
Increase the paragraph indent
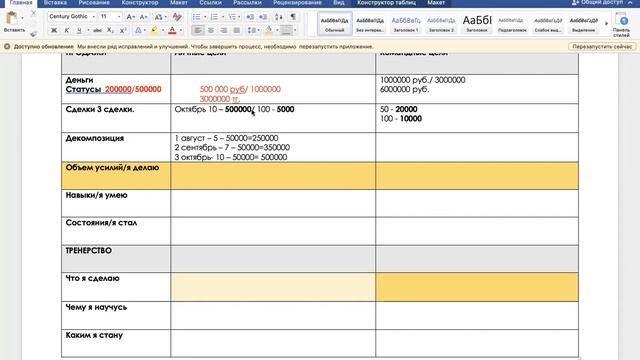tap(263, 17)
